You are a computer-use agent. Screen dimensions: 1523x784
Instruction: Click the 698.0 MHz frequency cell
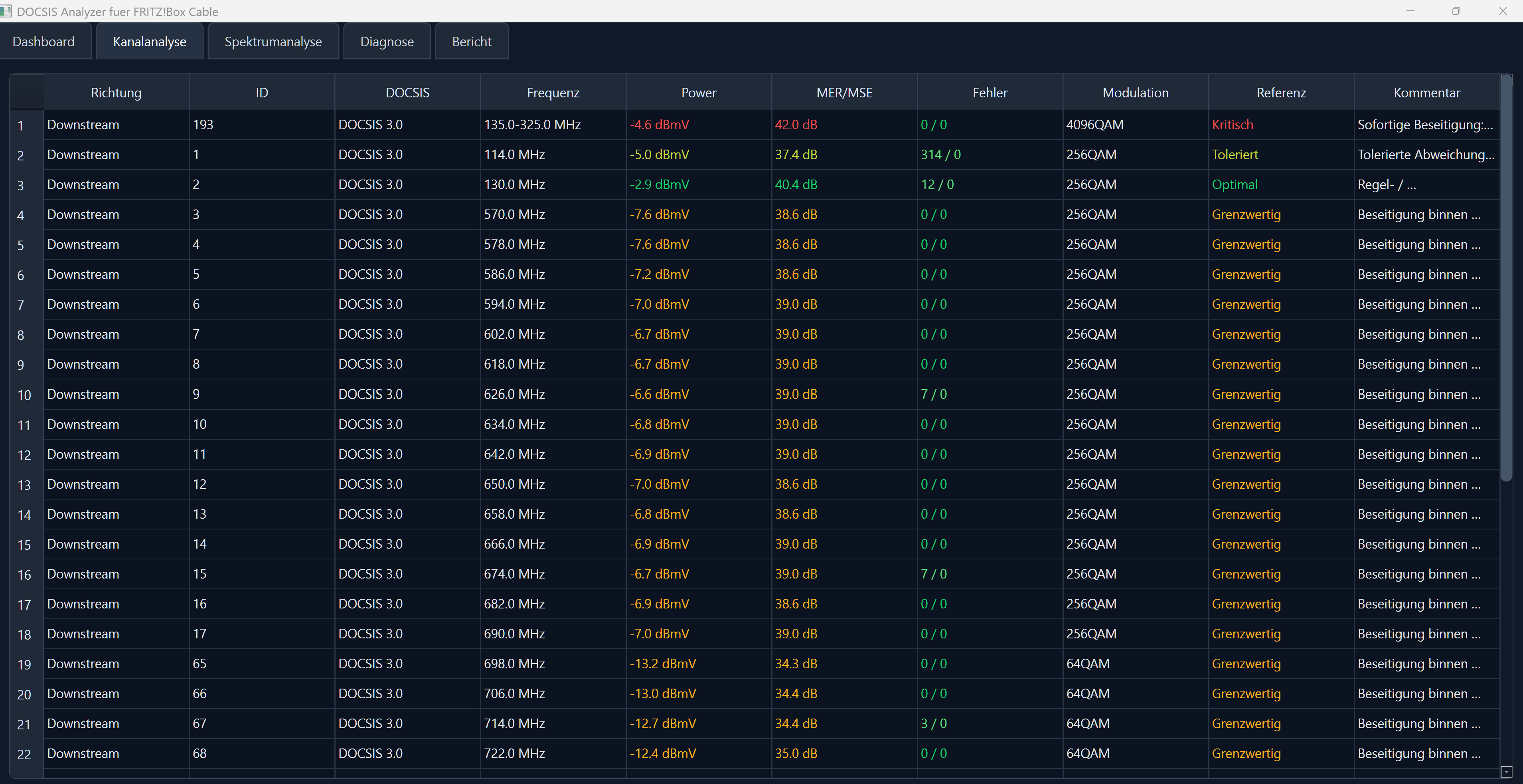click(553, 664)
